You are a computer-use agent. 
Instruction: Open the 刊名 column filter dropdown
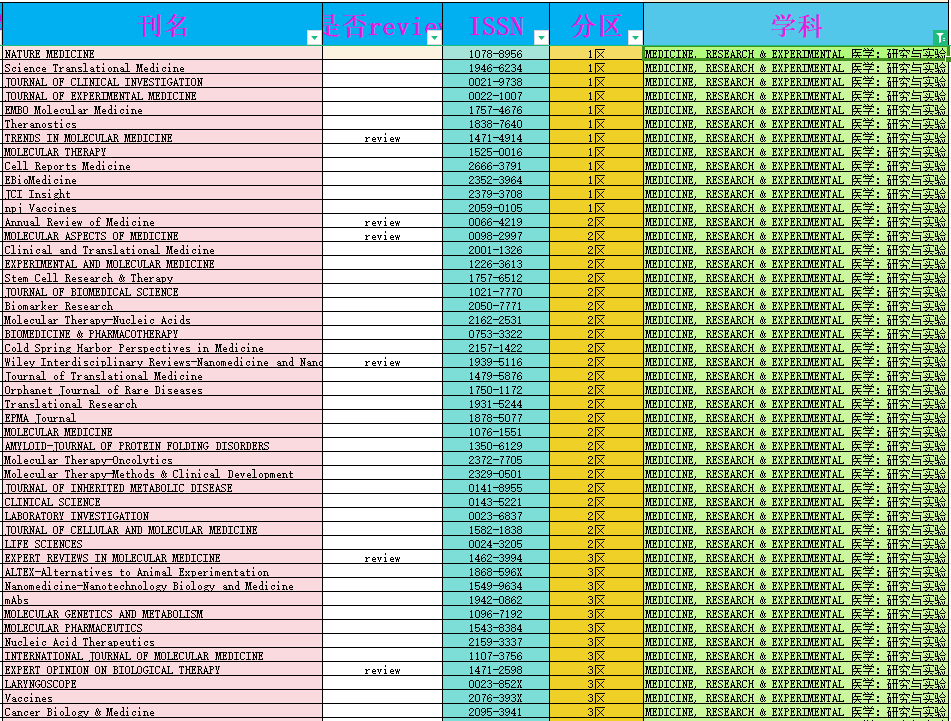(x=314, y=38)
